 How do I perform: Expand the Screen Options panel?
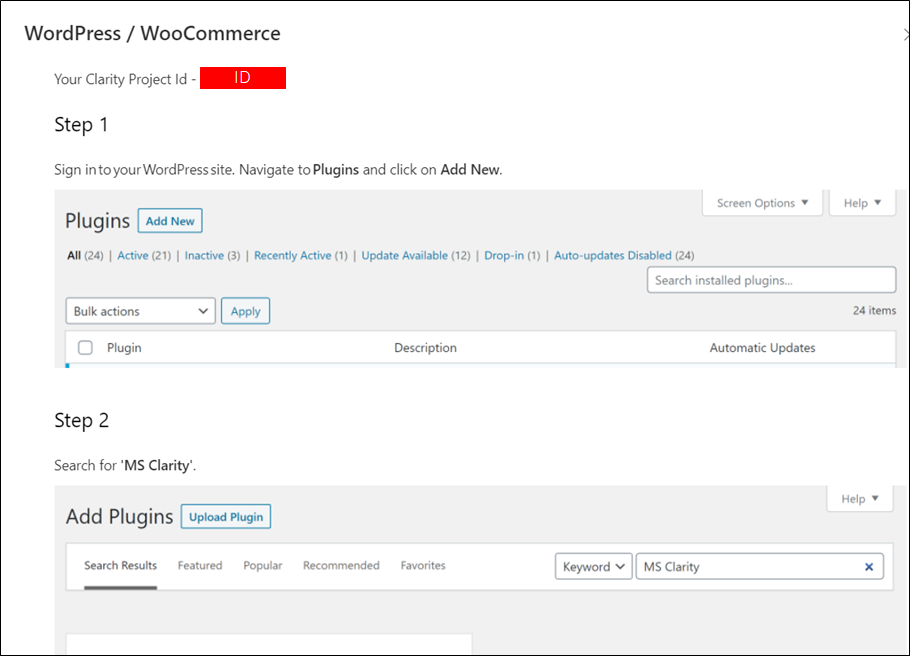(x=762, y=203)
